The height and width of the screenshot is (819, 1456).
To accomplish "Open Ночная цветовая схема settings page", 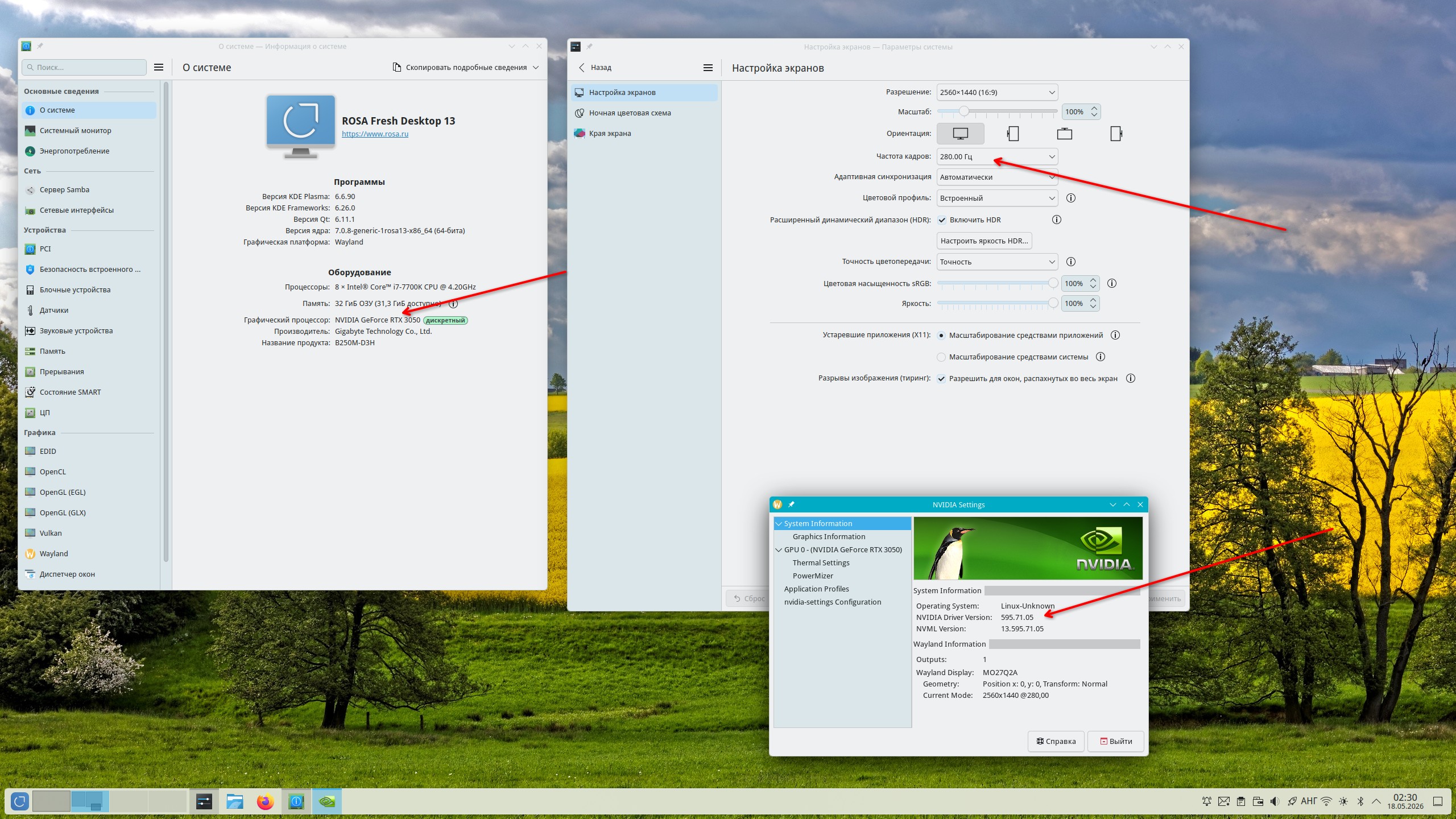I will click(644, 113).
